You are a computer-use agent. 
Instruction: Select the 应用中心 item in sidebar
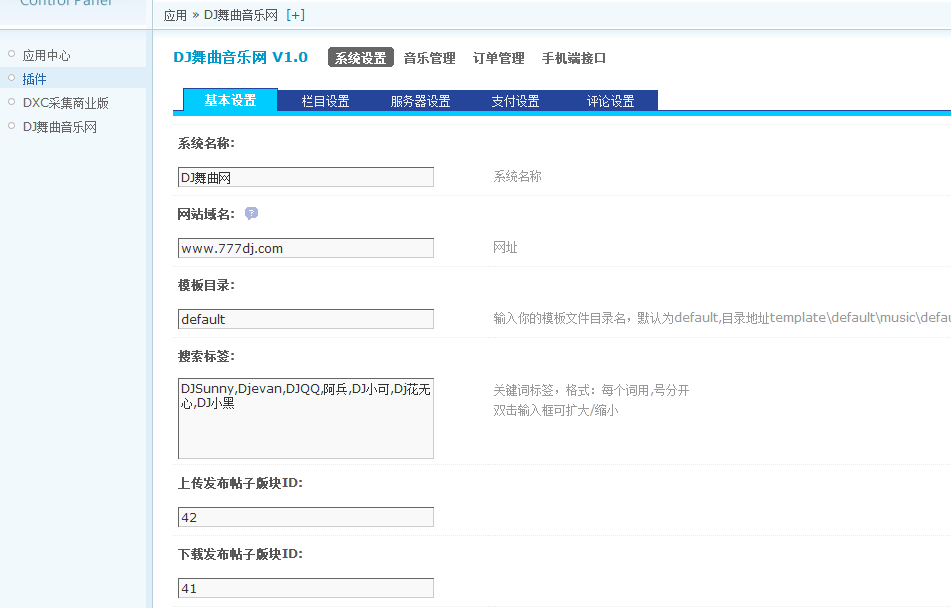click(x=48, y=54)
